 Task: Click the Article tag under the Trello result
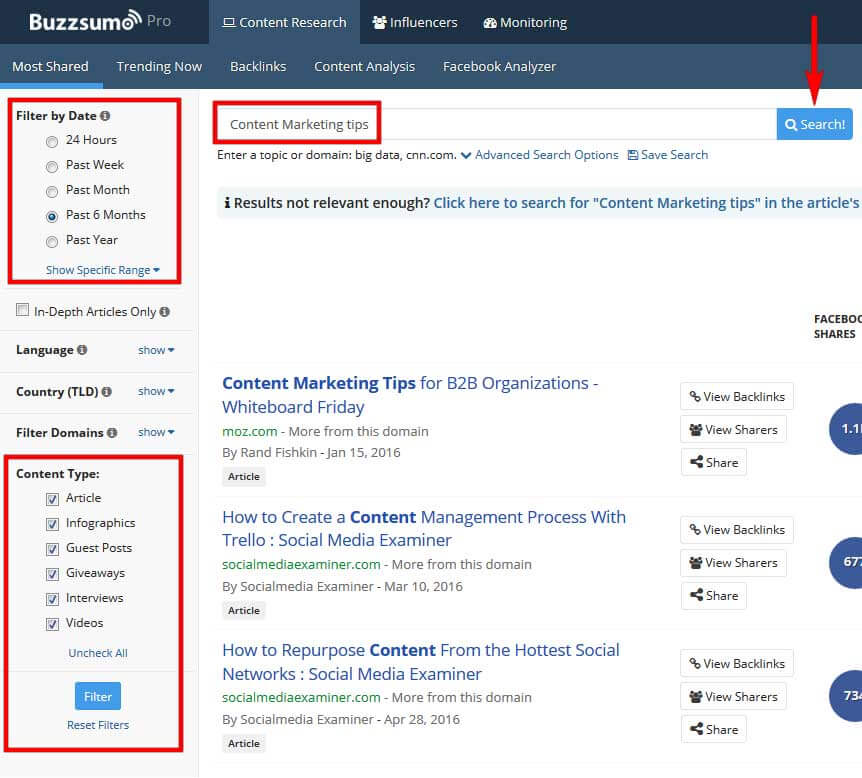[244, 610]
